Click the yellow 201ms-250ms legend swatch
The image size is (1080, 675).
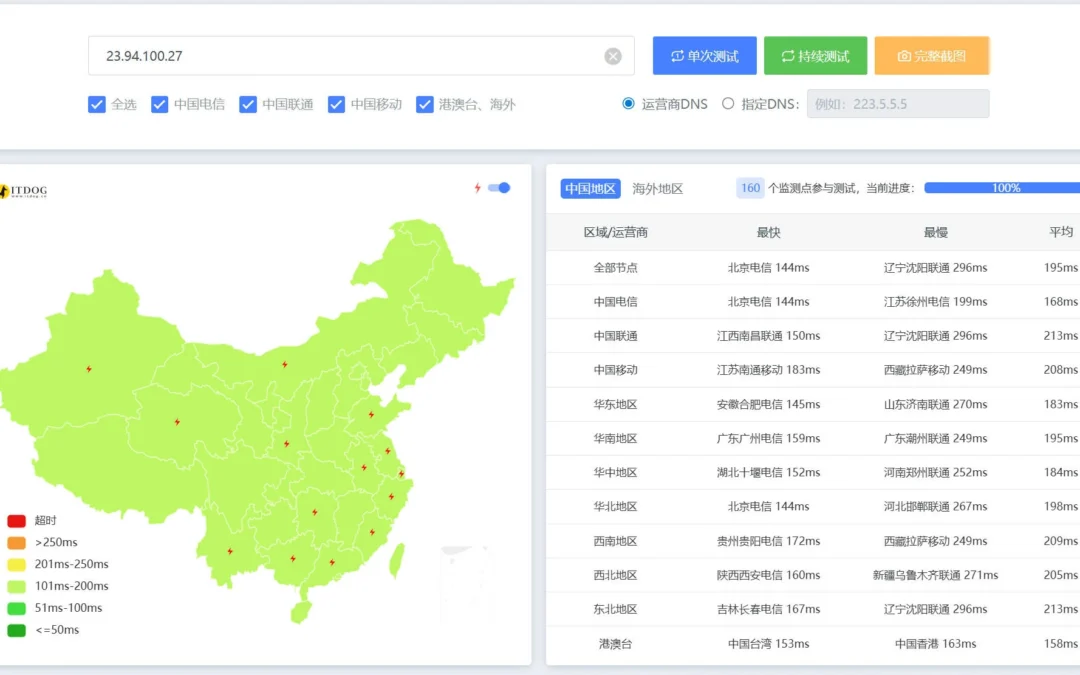click(17, 564)
